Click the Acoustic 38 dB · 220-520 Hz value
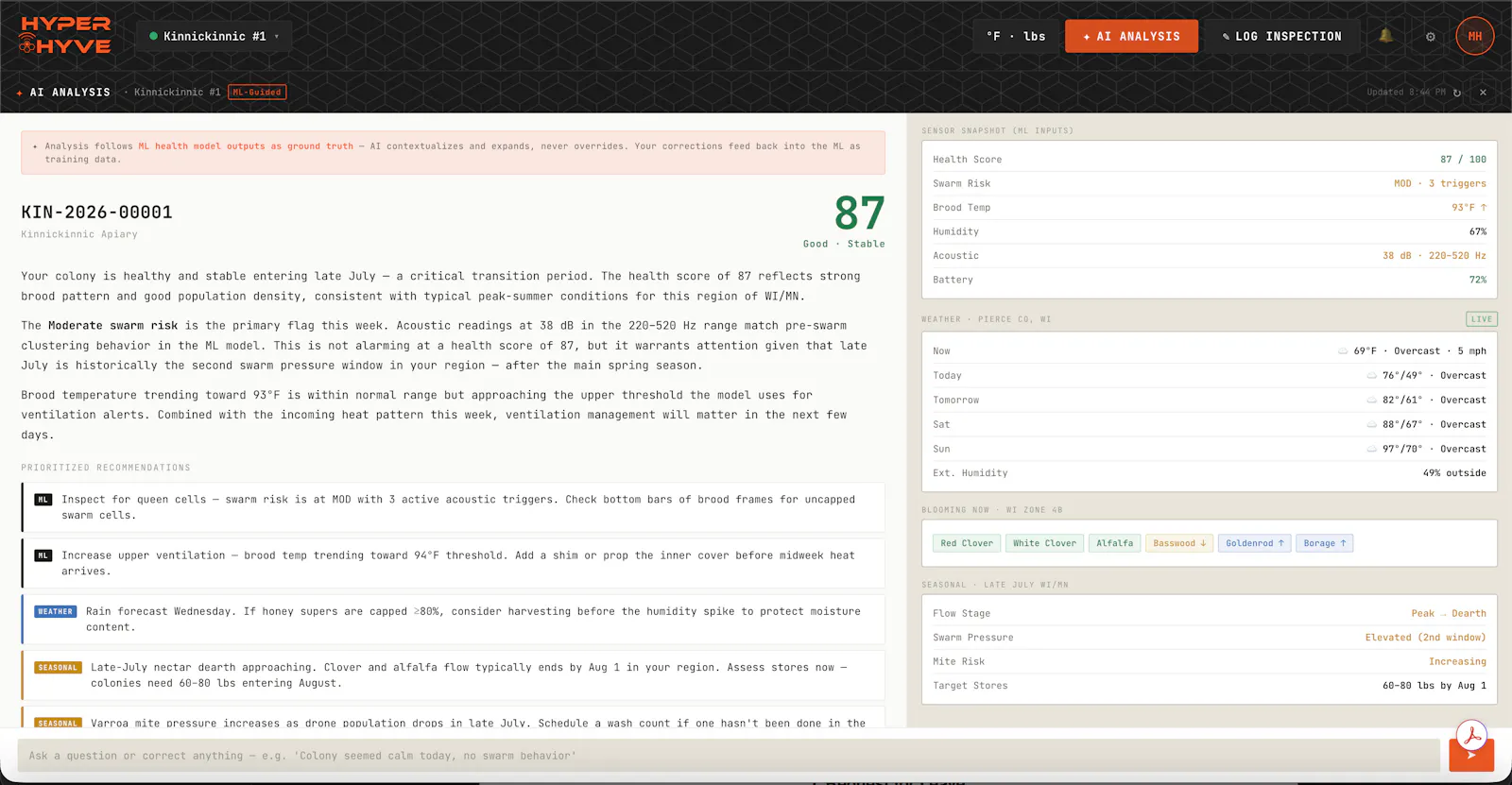The height and width of the screenshot is (785, 1512). click(x=1435, y=256)
